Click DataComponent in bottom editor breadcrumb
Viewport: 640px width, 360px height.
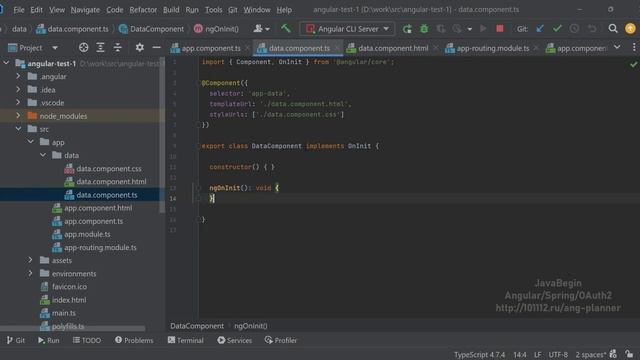click(197, 326)
